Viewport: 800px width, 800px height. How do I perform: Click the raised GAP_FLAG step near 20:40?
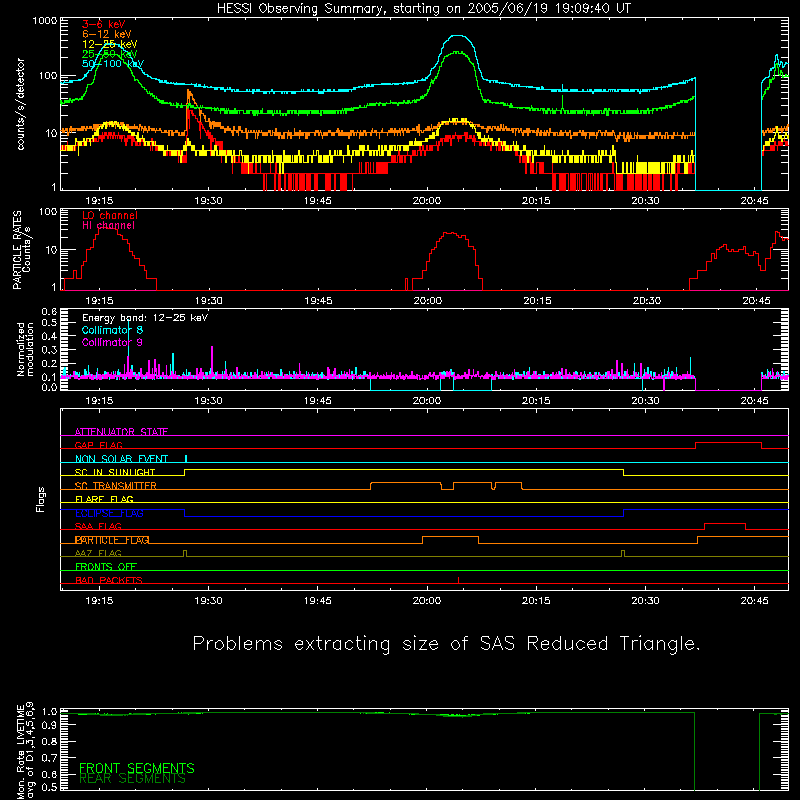coord(728,443)
